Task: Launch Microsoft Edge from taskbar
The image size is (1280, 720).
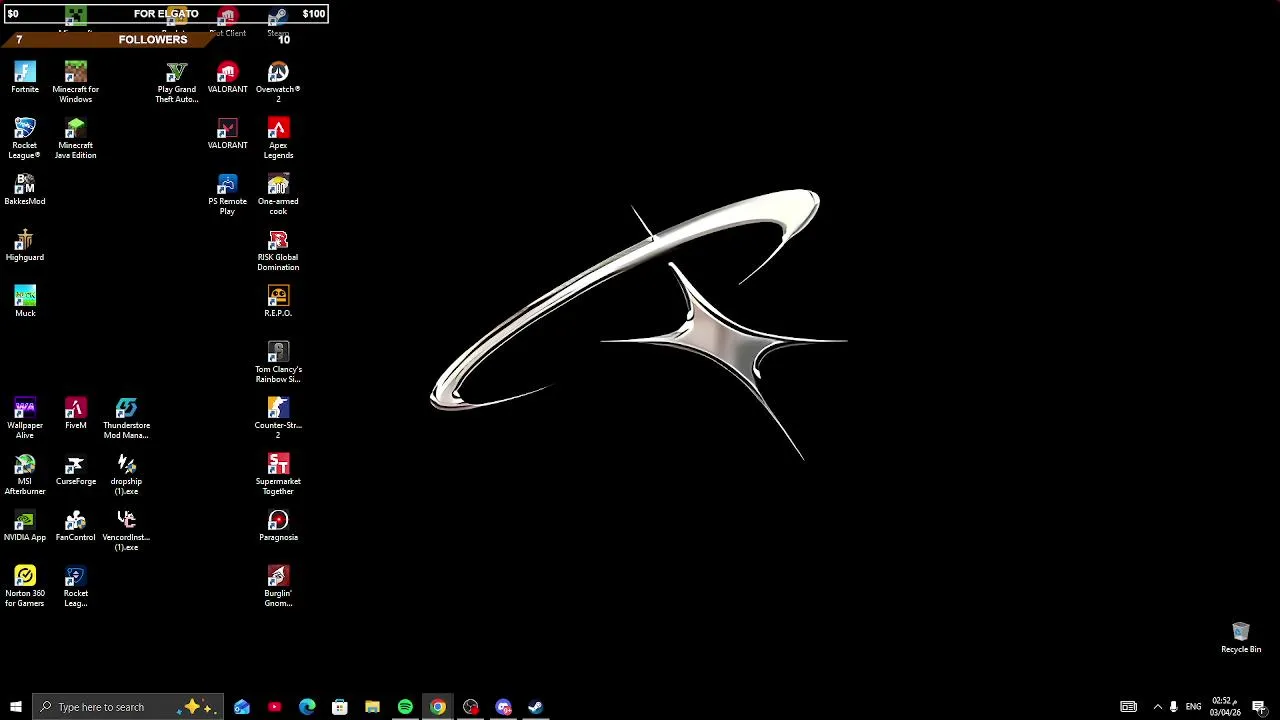Action: click(x=307, y=707)
